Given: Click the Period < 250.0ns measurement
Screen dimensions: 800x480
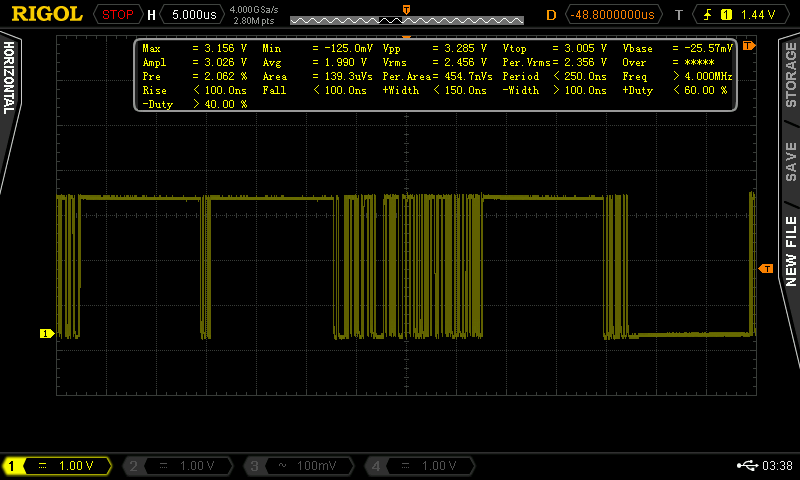Looking at the screenshot, I should (555, 77).
